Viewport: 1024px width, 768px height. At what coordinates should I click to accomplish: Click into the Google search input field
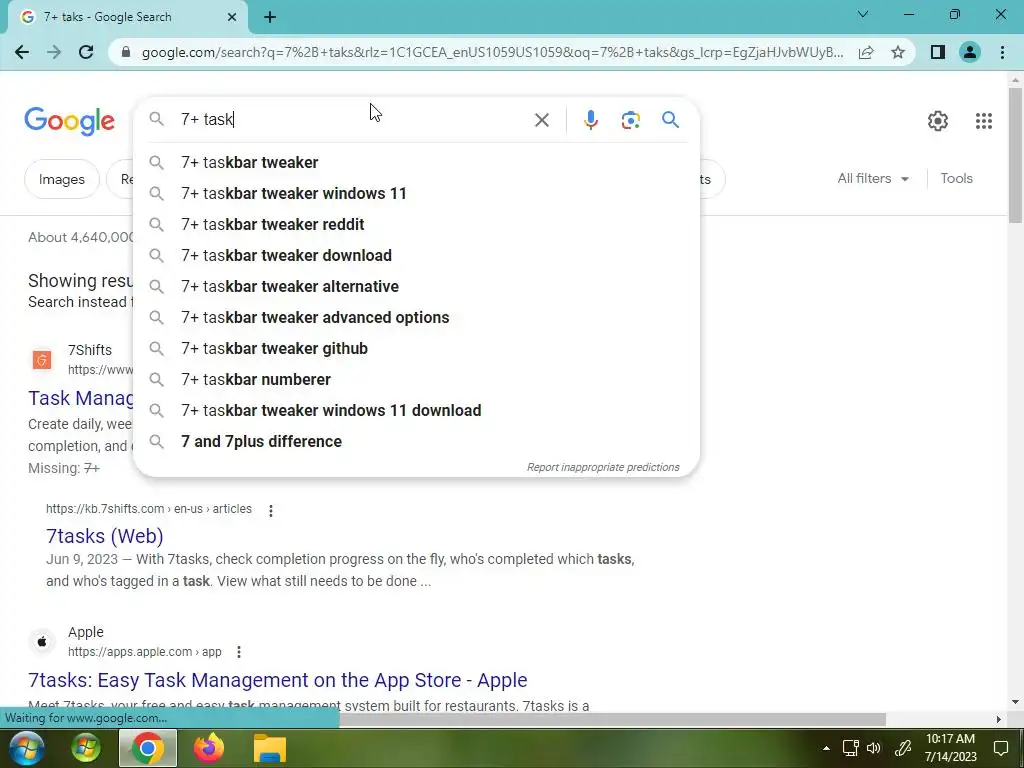[x=353, y=120]
